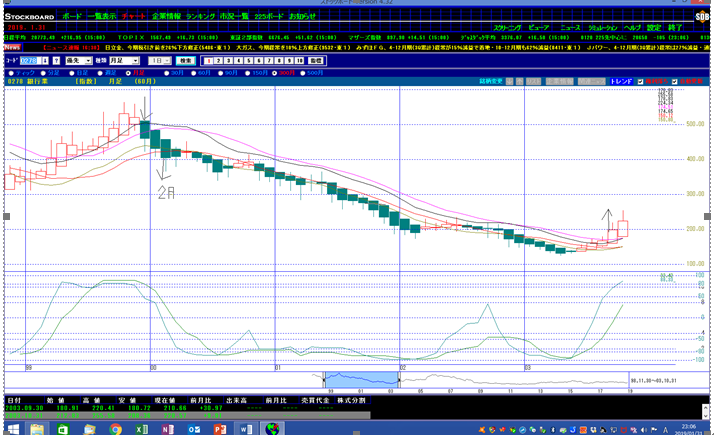The image size is (714, 435).
Task: Click the code spinner arrows beside 0278
Action: coord(45,61)
